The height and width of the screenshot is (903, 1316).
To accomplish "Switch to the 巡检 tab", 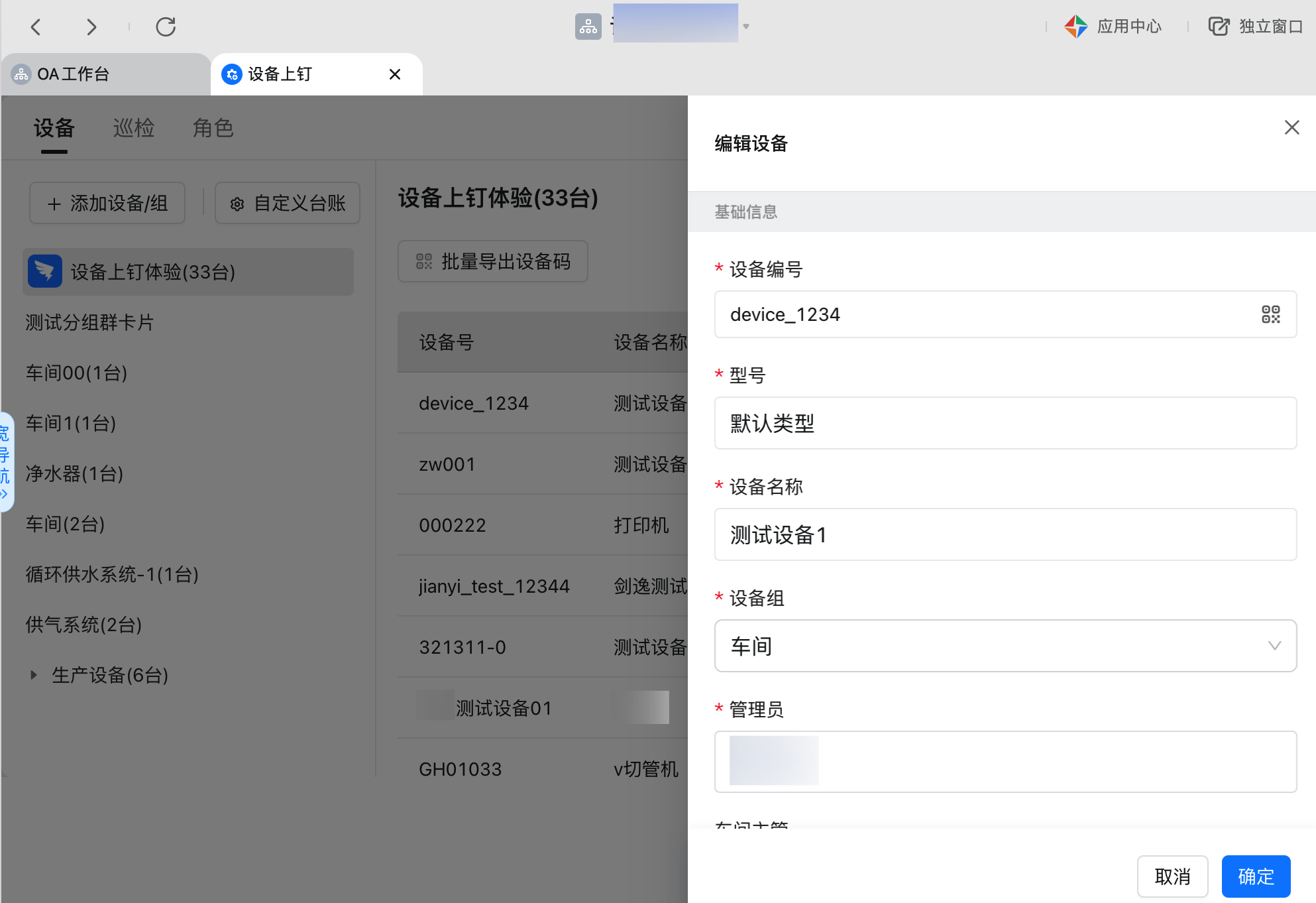I will point(134,128).
